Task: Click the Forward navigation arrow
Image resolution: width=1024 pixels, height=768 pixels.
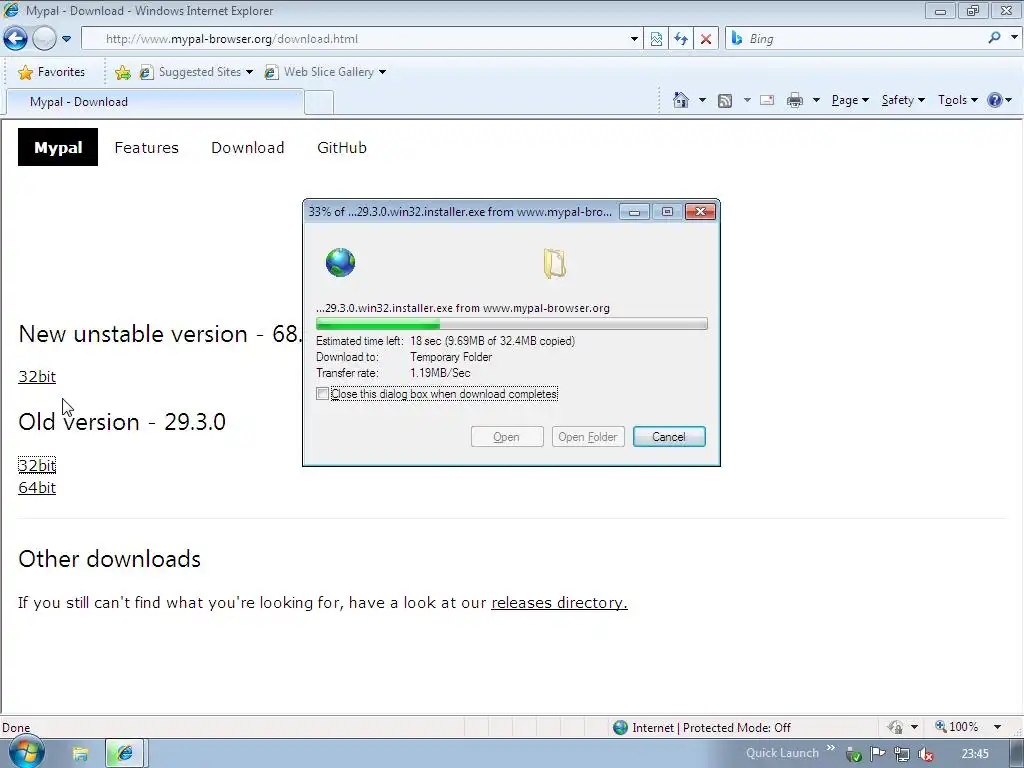Action: 44,39
